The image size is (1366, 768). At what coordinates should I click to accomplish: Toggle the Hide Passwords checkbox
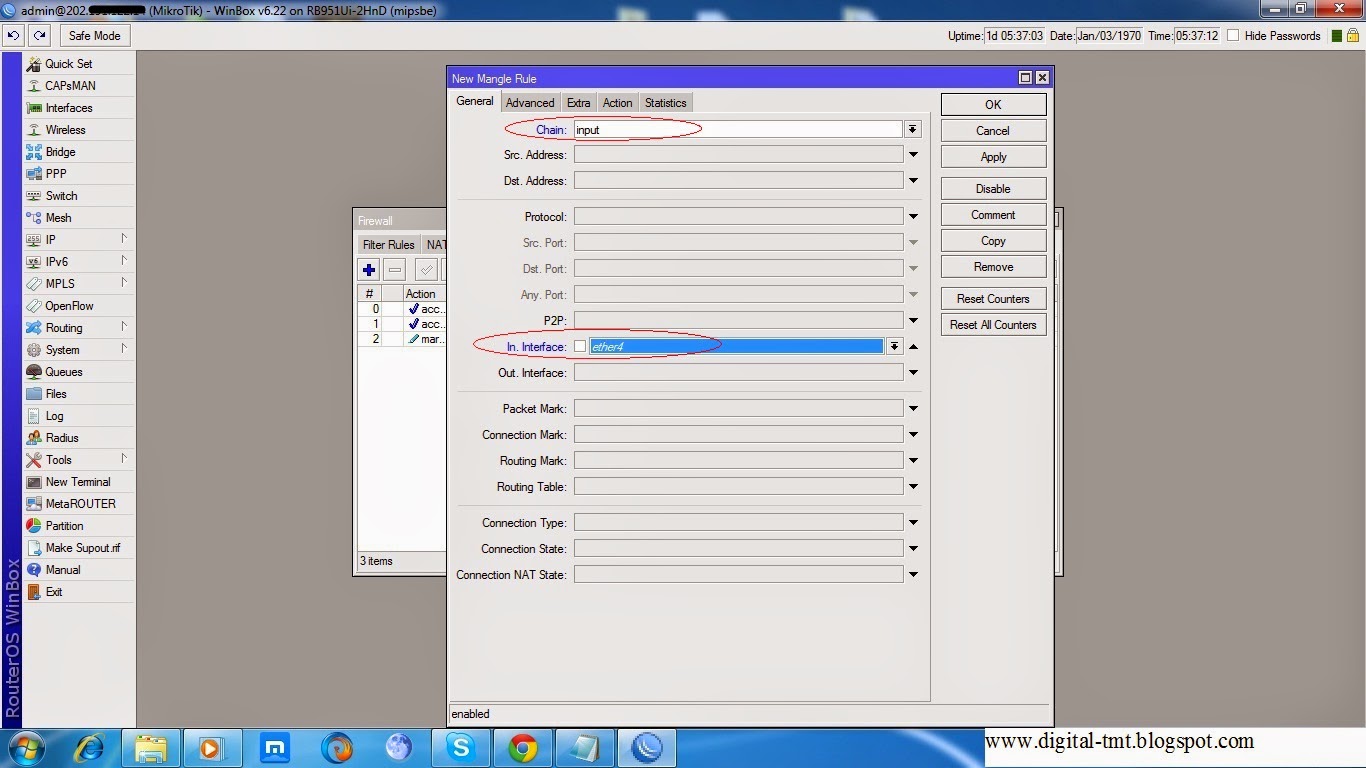(1233, 35)
